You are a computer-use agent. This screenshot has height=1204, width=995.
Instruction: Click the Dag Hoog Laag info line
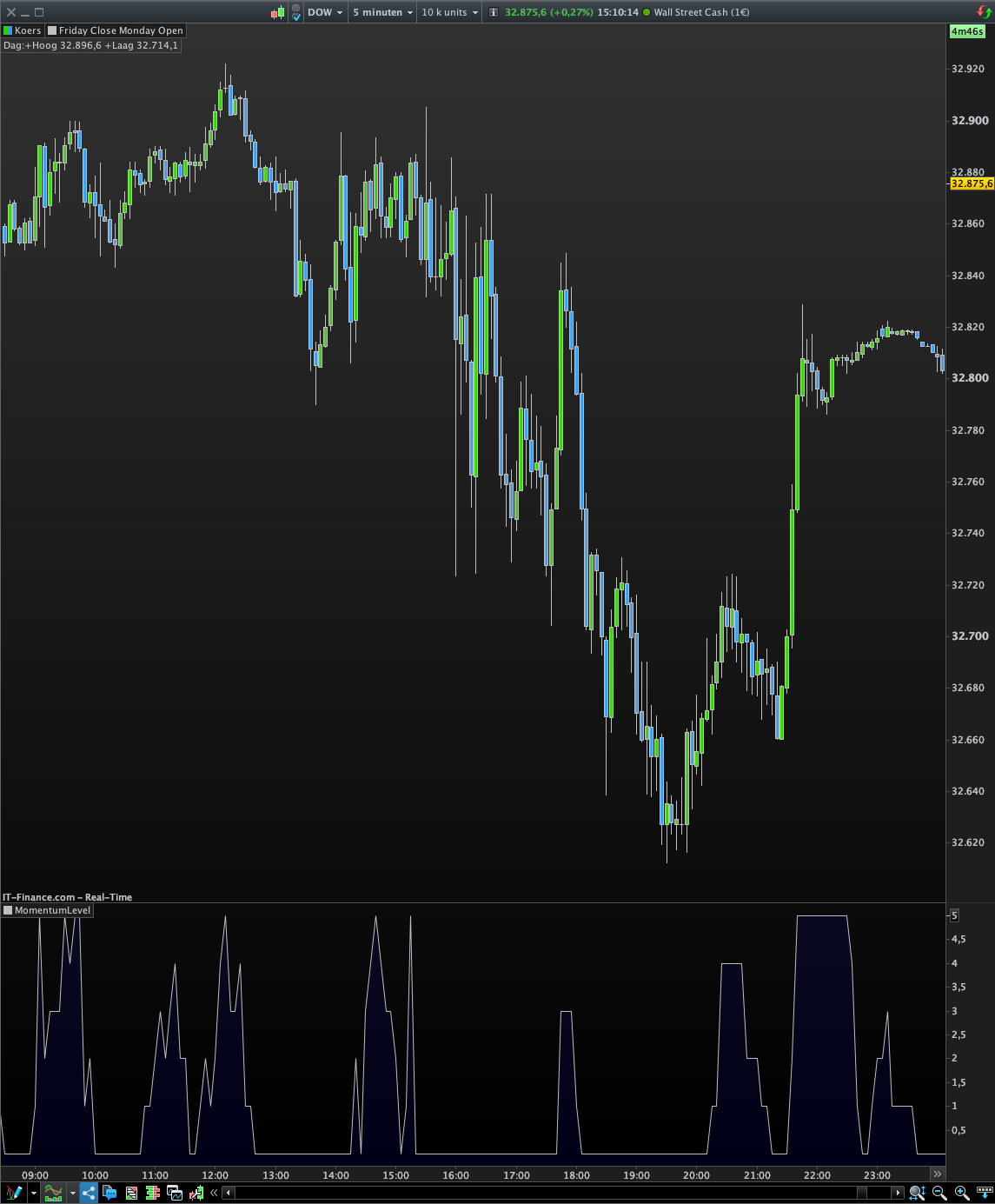pyautogui.click(x=90, y=45)
